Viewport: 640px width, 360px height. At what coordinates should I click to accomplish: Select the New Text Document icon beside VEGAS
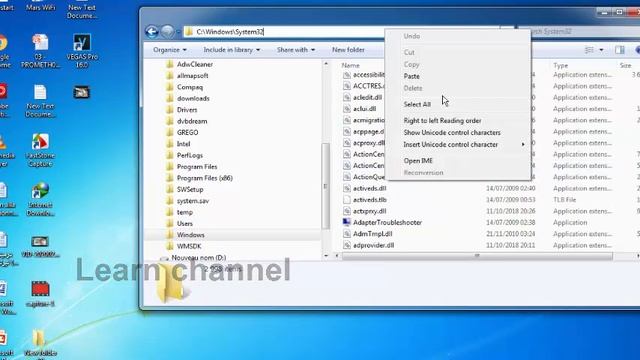point(40,100)
